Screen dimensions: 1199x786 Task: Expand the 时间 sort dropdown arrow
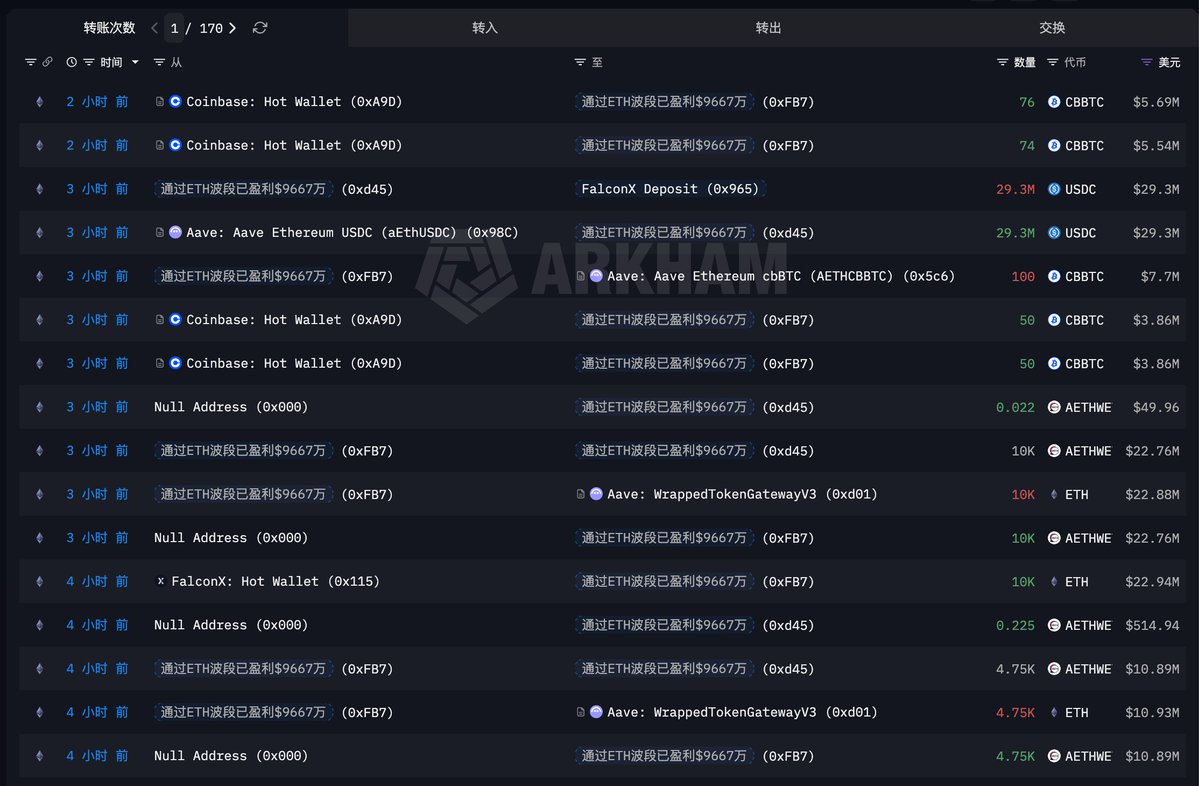point(135,62)
